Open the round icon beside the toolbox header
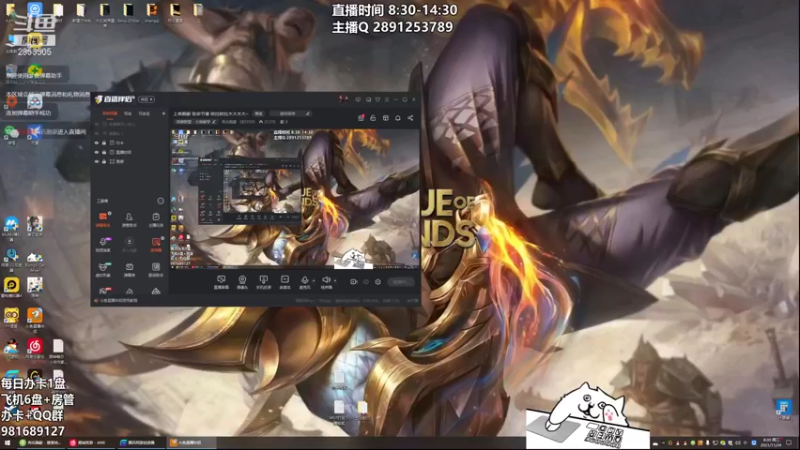 [x=161, y=201]
